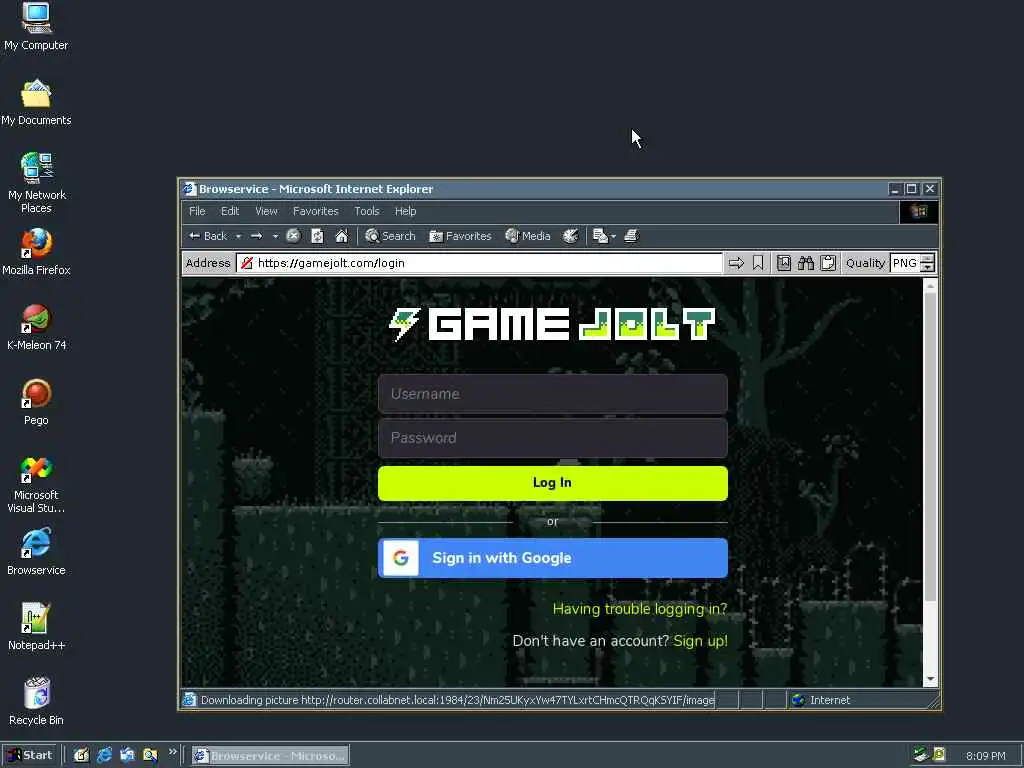Open the Edit menu
This screenshot has width=1024, height=768.
coord(230,212)
